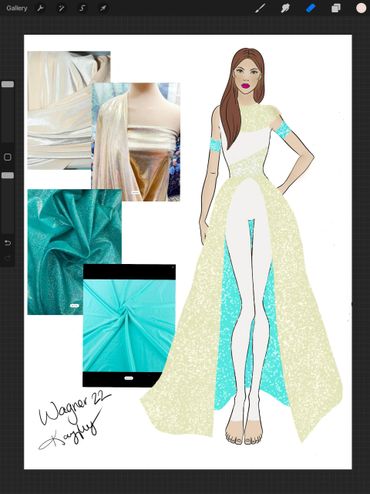
Task: Click the aqua twisted fabric reference image
Action: coord(129,325)
